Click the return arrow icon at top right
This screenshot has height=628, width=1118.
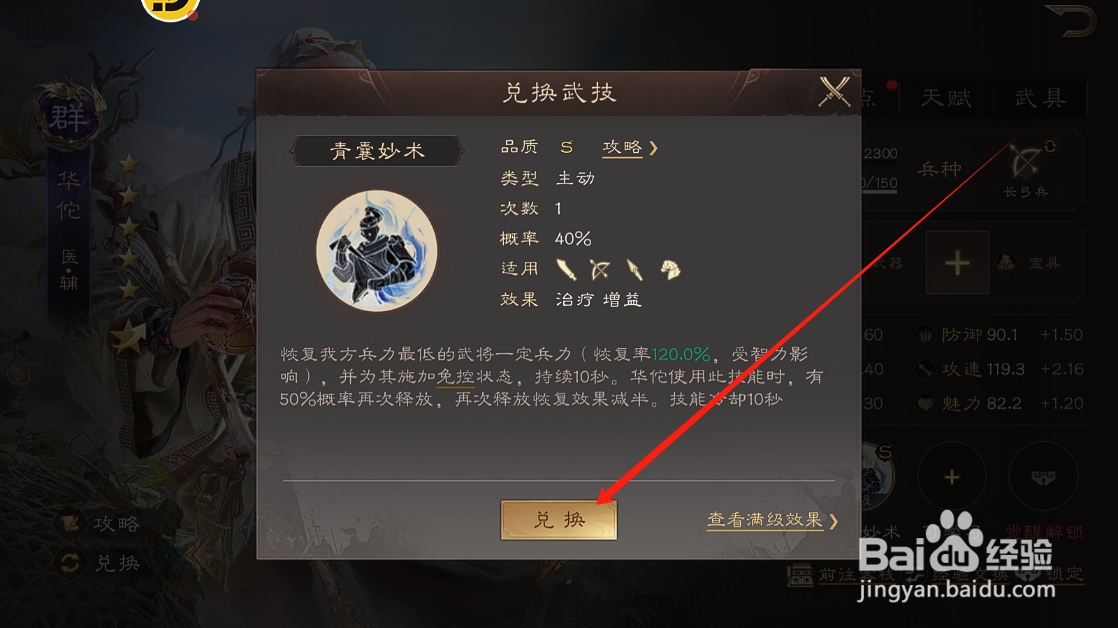[x=1070, y=20]
